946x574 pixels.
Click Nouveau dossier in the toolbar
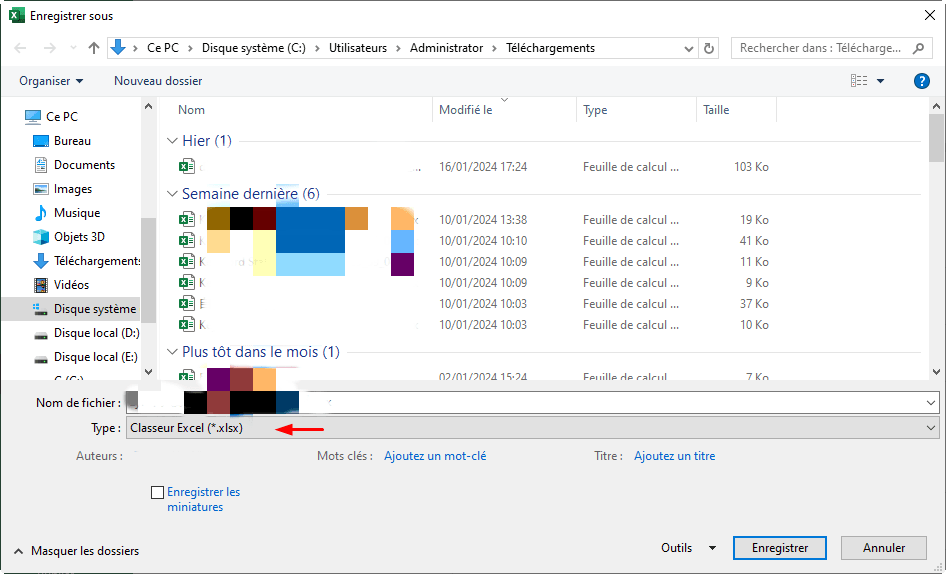click(158, 81)
